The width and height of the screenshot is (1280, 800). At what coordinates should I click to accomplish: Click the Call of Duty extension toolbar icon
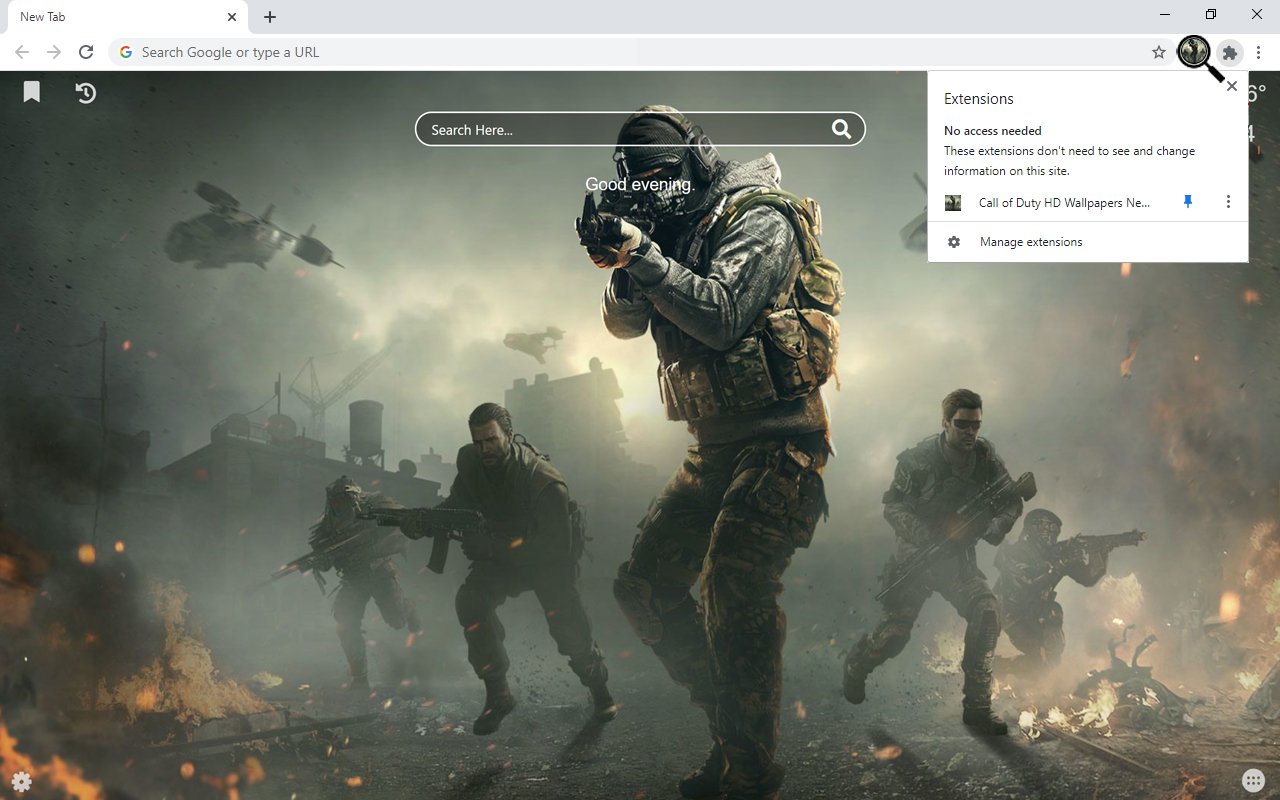[1194, 52]
